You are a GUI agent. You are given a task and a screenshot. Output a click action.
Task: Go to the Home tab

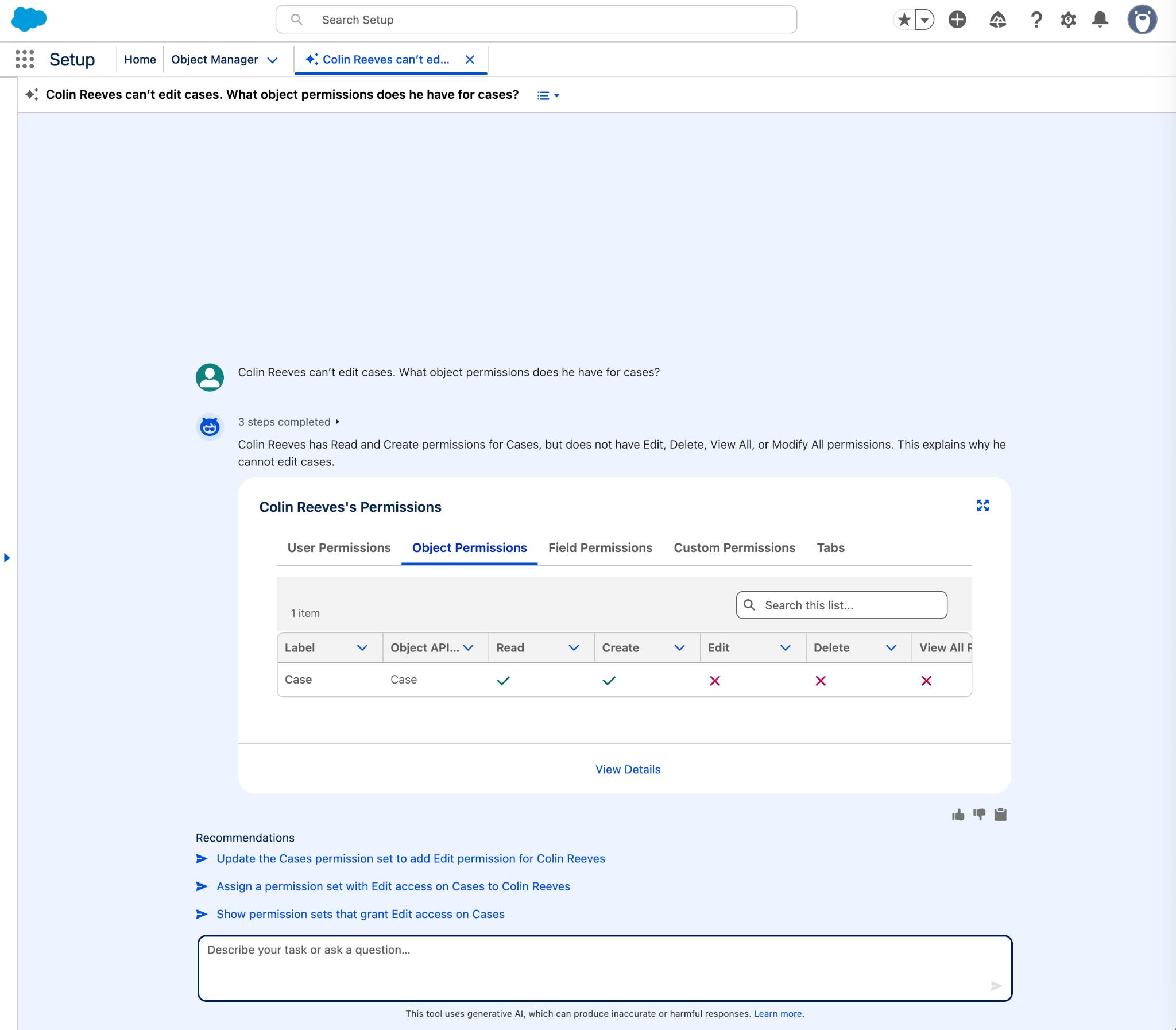coord(140,59)
